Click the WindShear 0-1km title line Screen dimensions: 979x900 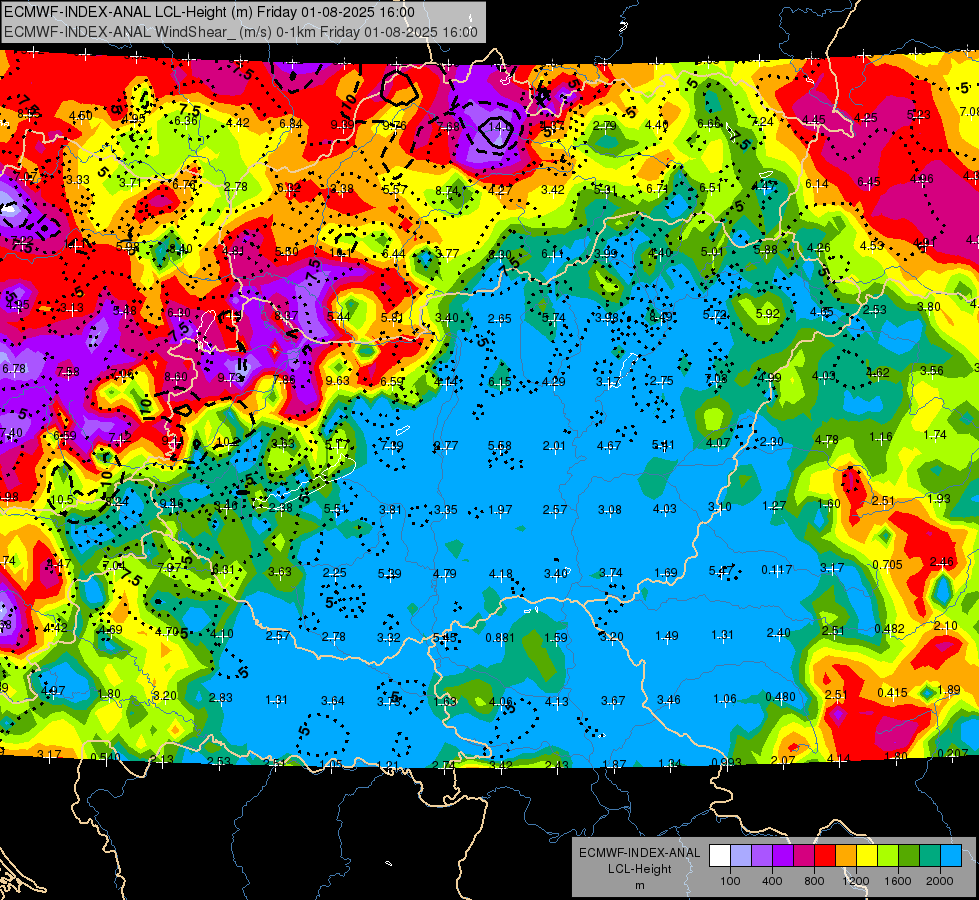pos(240,32)
